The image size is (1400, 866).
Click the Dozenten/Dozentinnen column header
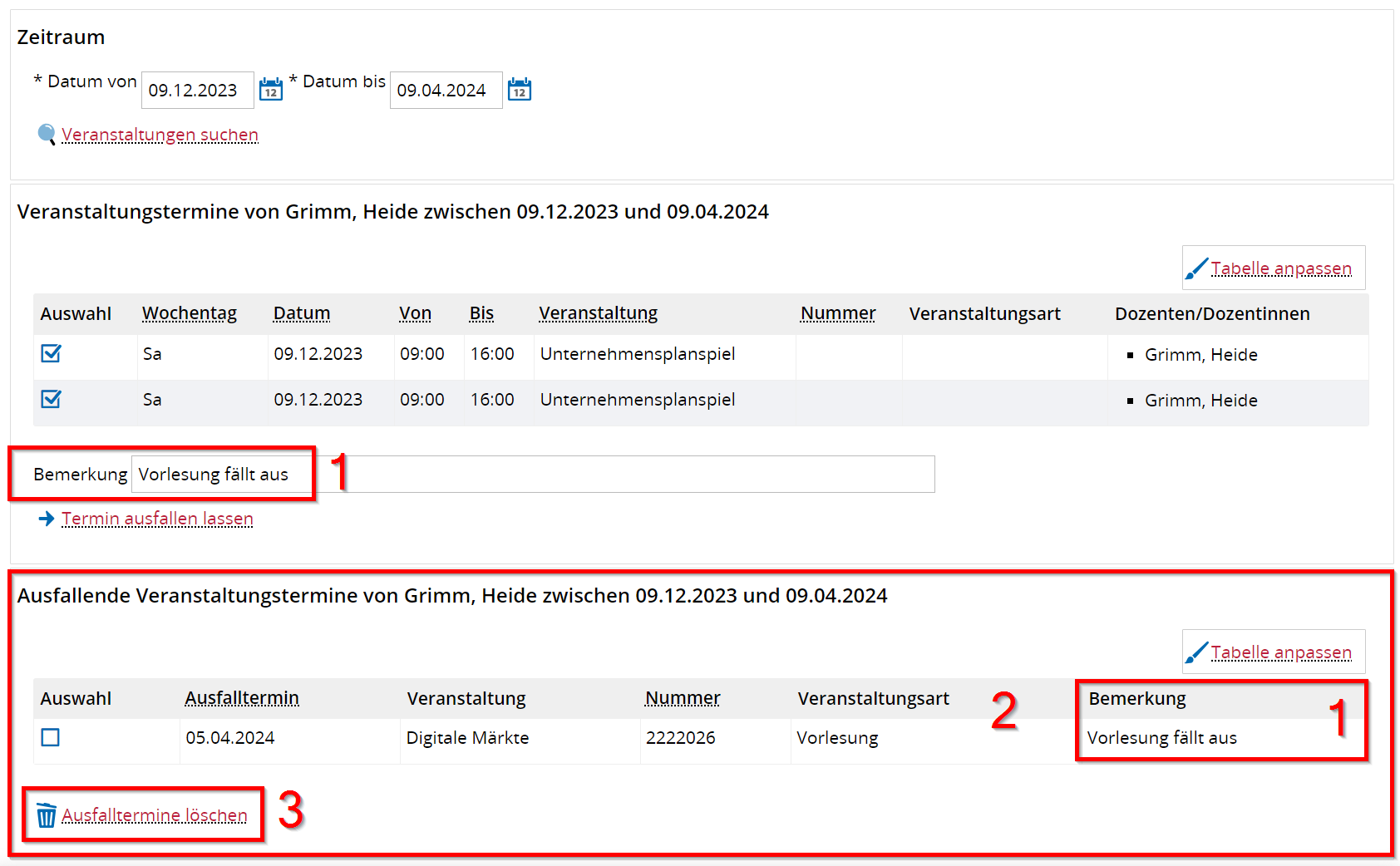click(1212, 313)
